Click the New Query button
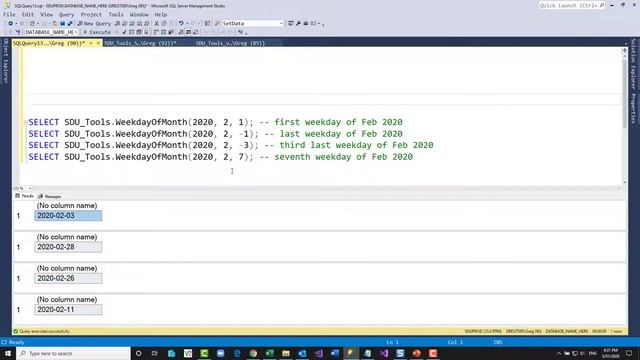Image resolution: width=640 pixels, height=360 pixels. pos(94,23)
